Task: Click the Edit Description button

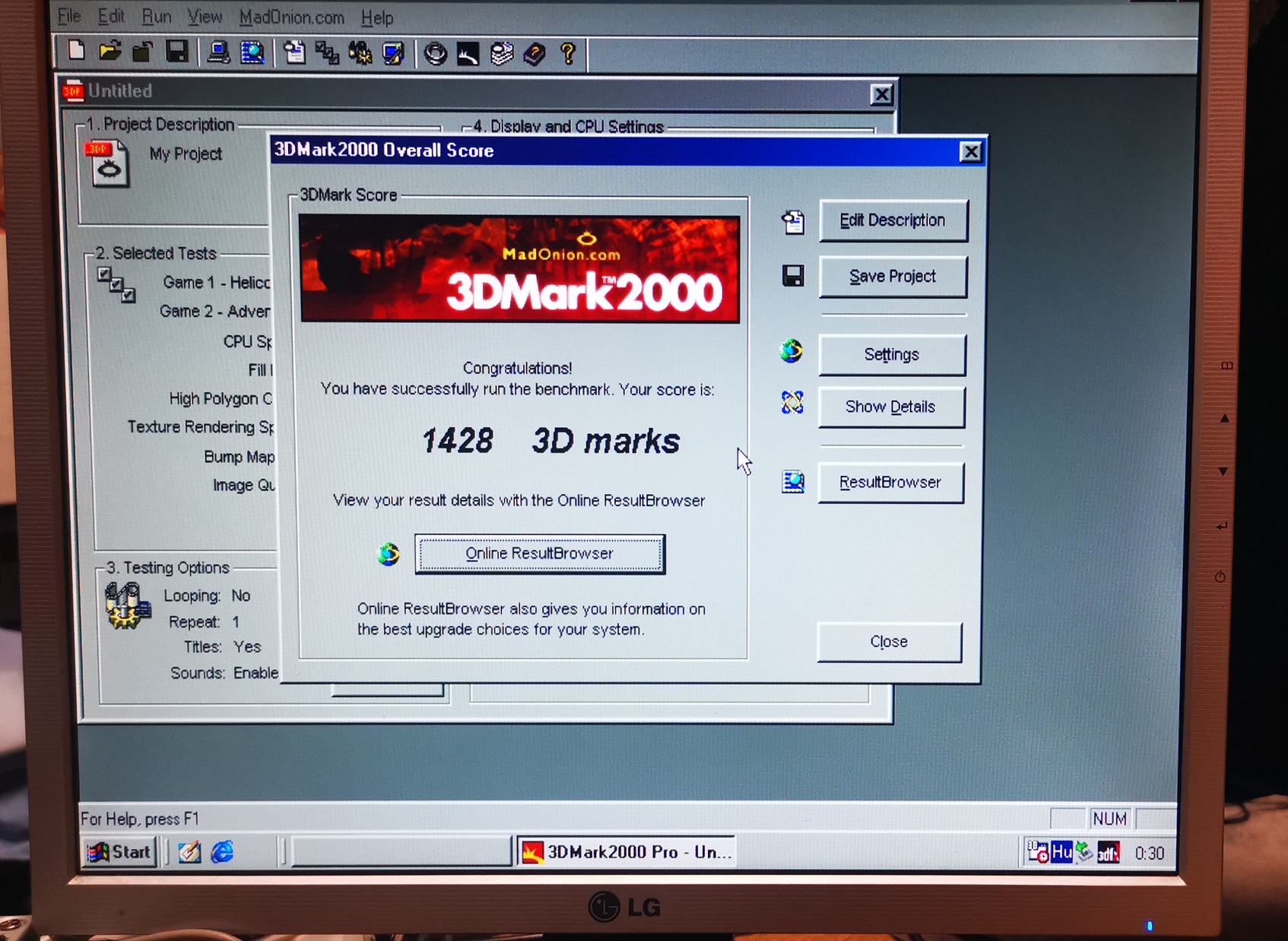Action: [893, 220]
